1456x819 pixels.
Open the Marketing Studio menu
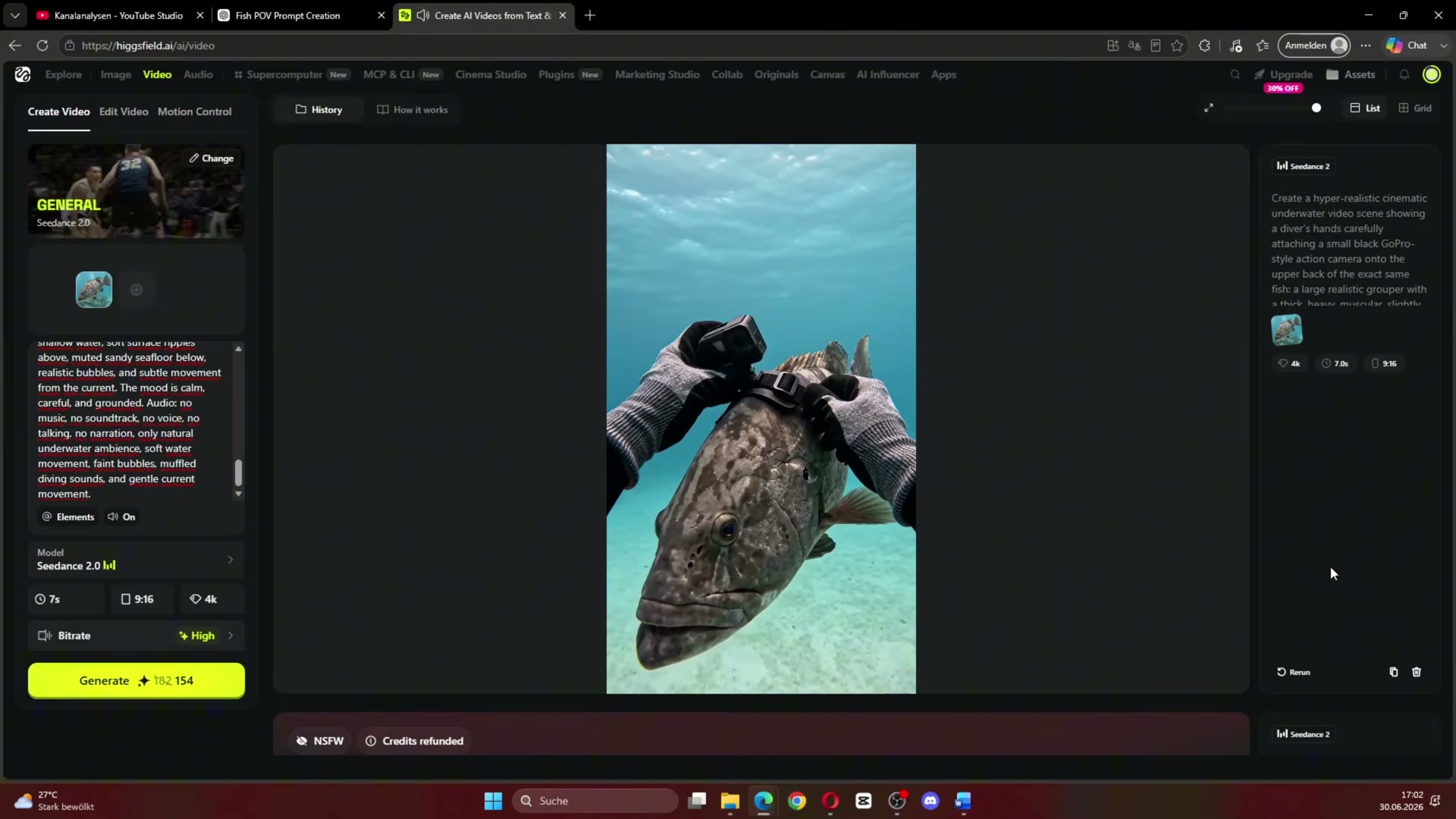pos(657,74)
